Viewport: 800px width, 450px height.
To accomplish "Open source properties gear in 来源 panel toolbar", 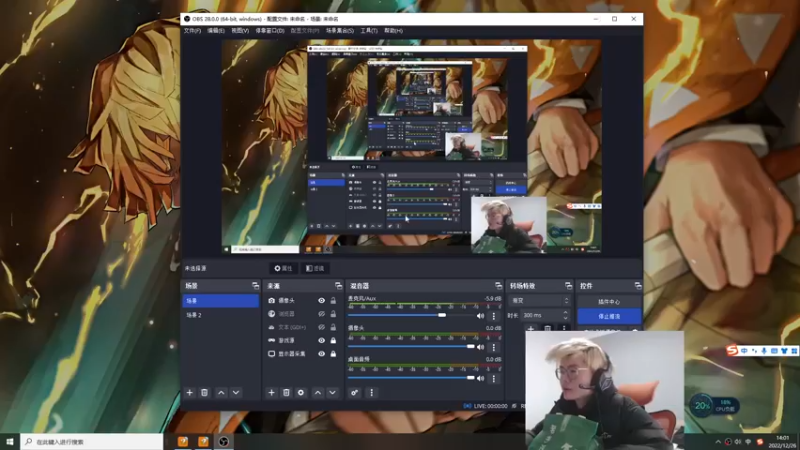I will [301, 392].
